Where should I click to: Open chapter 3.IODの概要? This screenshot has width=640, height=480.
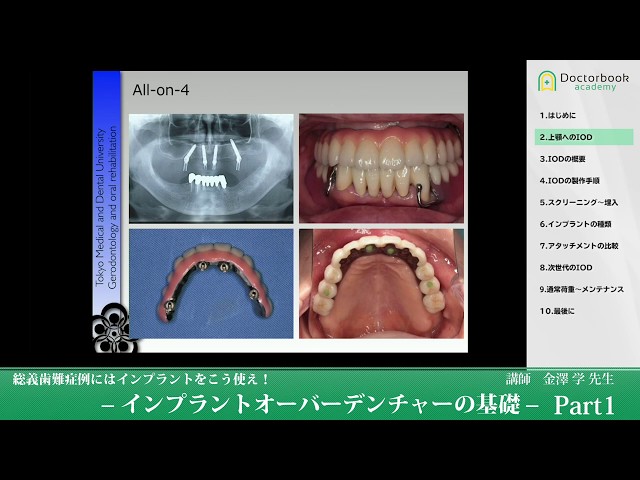(562, 159)
